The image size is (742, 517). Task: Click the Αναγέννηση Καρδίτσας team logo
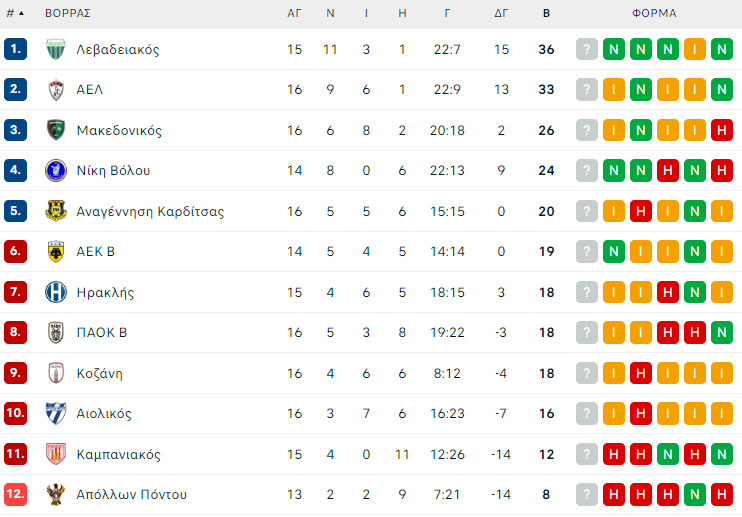click(55, 211)
